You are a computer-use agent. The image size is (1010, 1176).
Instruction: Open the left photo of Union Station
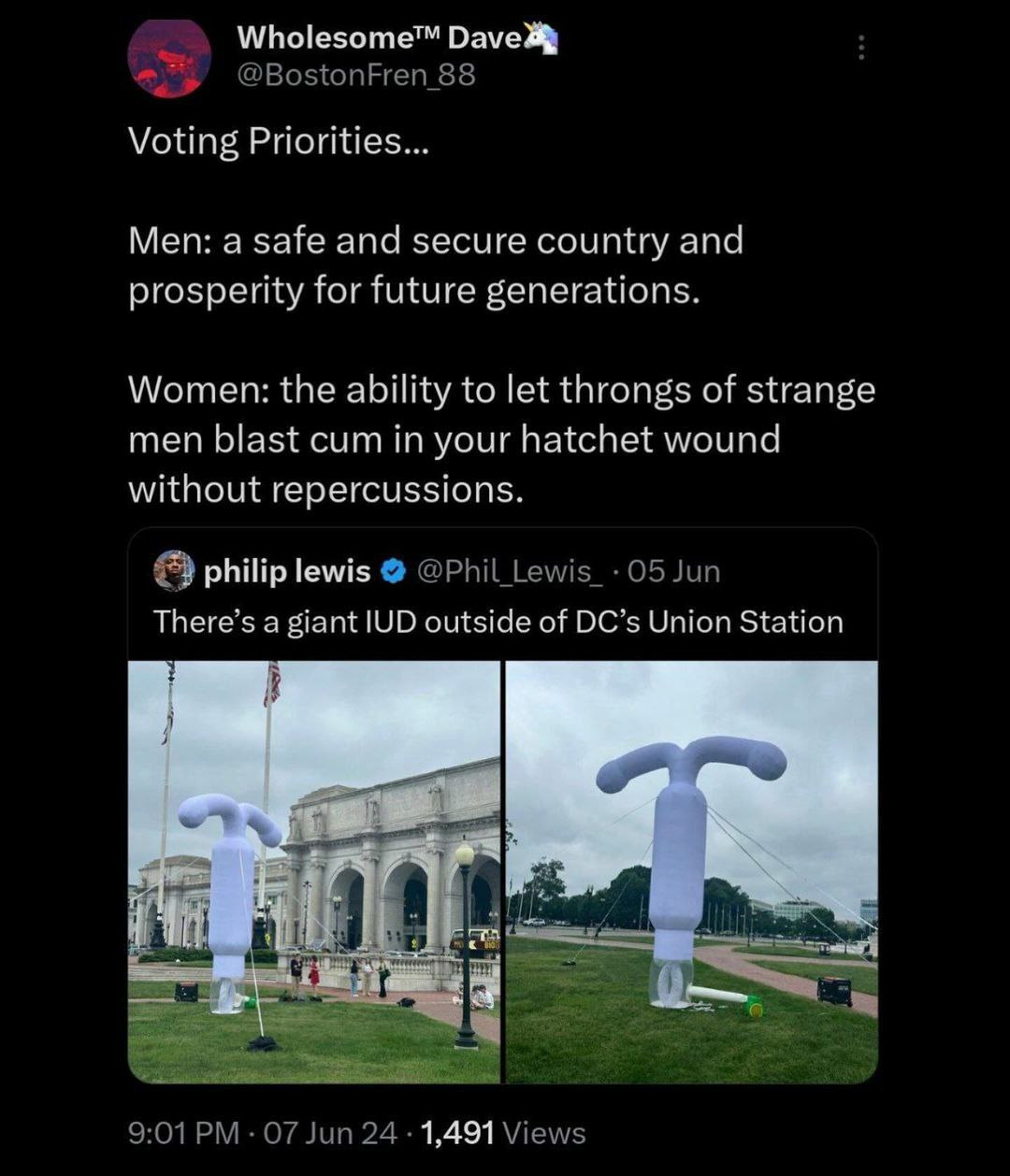coord(314,872)
